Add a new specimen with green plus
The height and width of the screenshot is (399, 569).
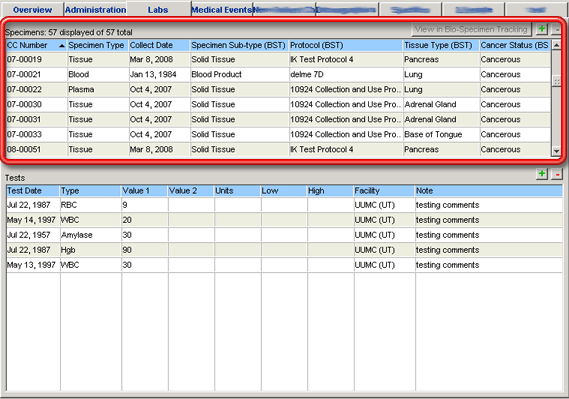[541, 29]
